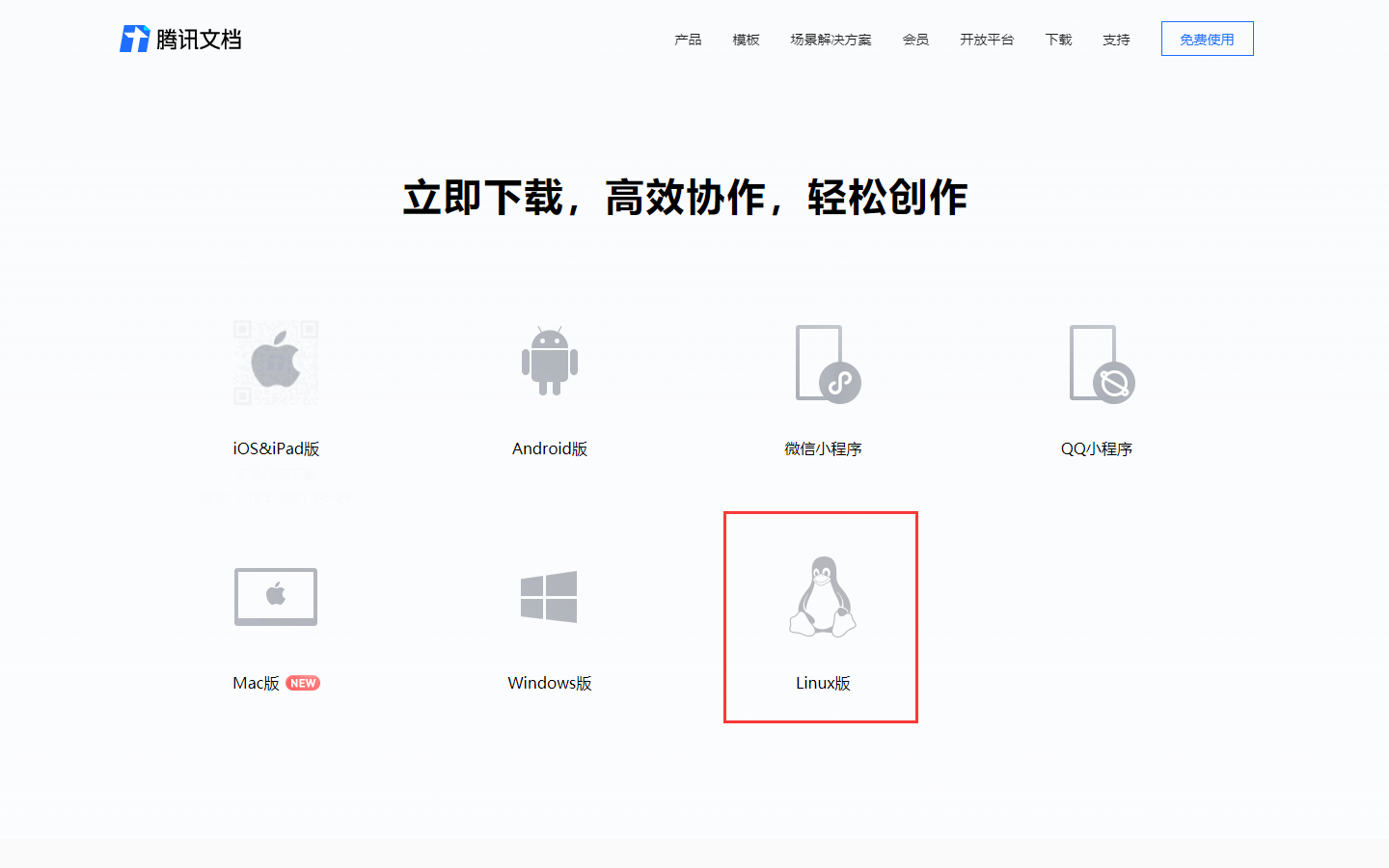The height and width of the screenshot is (868, 1389).
Task: Choose the Linux版 label
Action: tap(823, 683)
